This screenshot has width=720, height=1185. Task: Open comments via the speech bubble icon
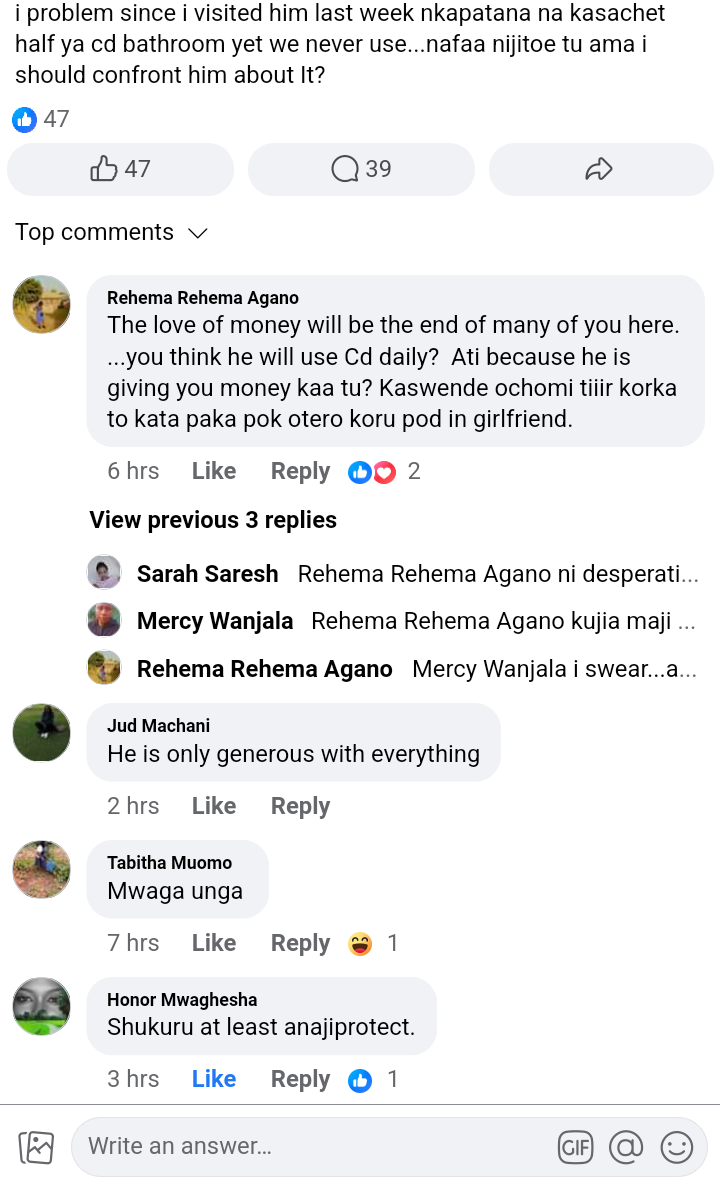click(361, 169)
